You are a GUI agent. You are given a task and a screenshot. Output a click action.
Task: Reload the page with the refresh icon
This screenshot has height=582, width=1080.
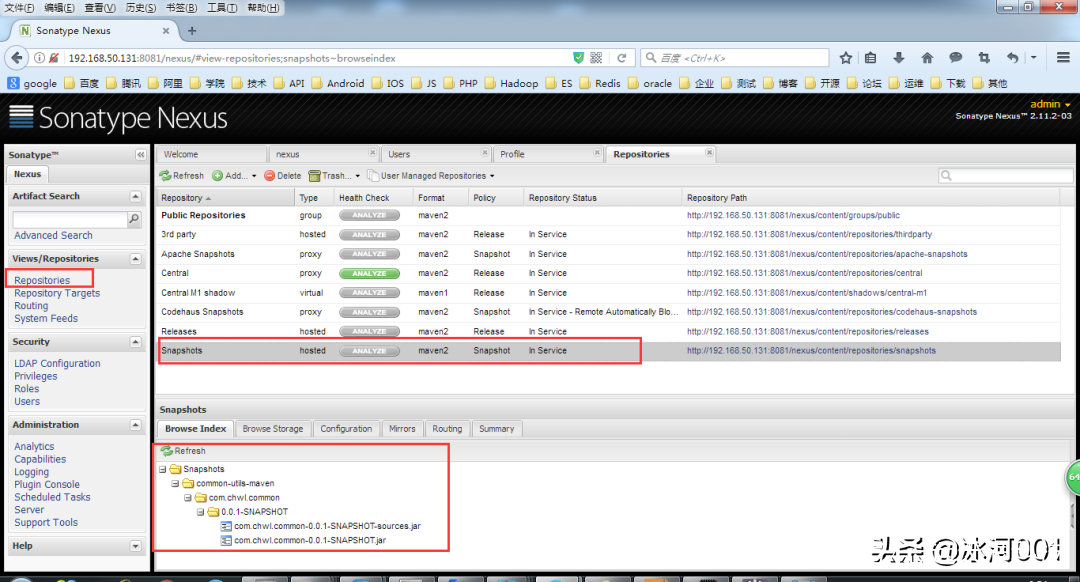point(621,58)
